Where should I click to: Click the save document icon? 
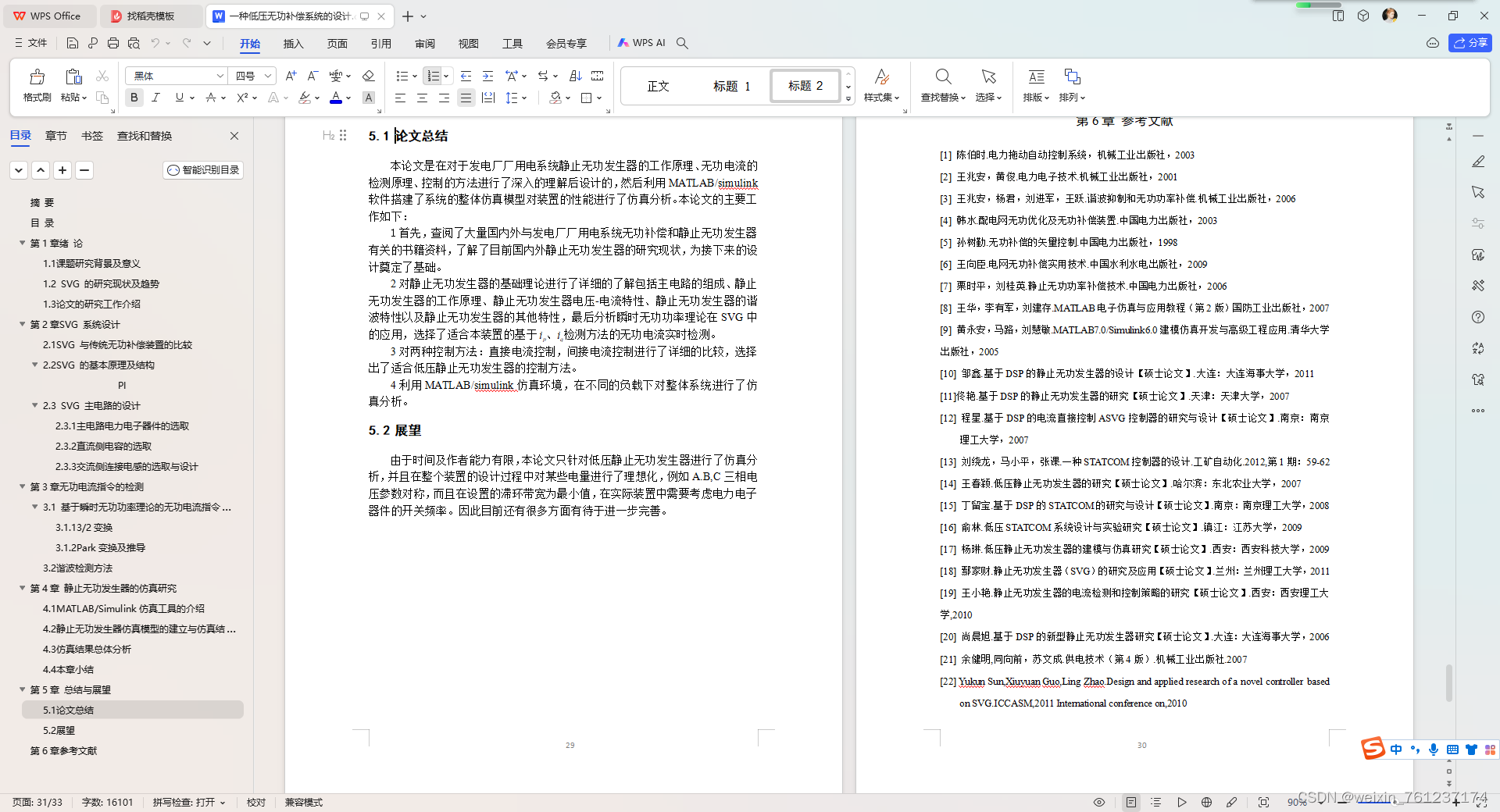(72, 43)
